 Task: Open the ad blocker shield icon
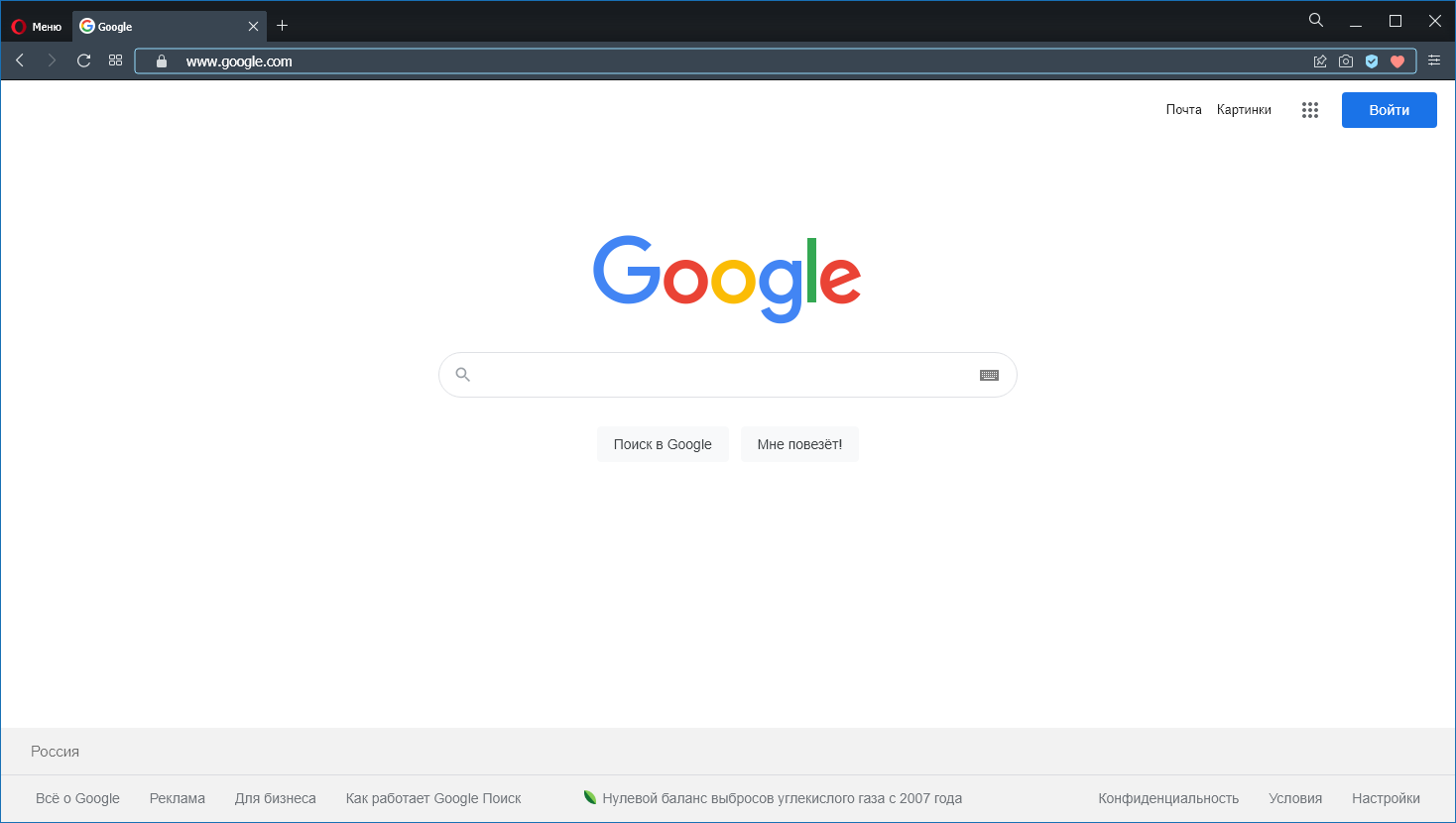[1372, 61]
